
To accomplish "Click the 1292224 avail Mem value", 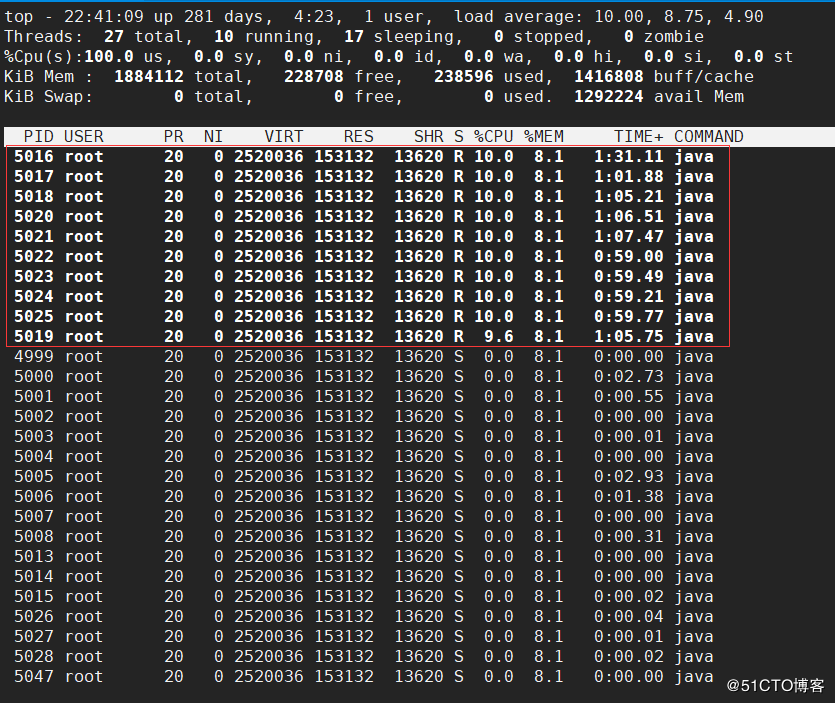I will (609, 96).
